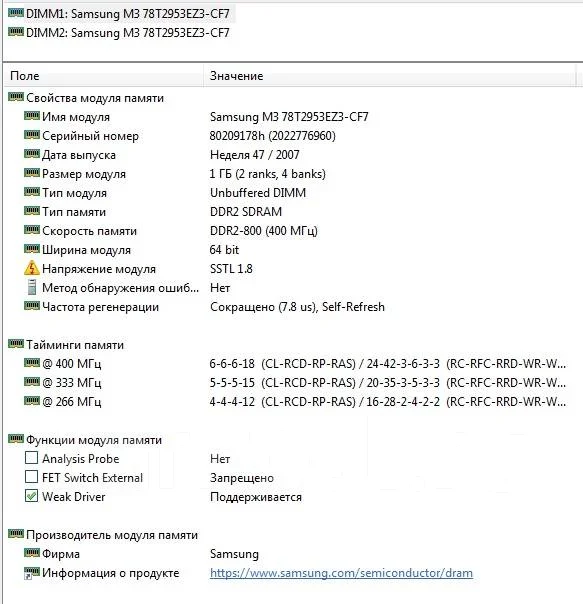This screenshot has width=583, height=604.
Task: Click the value Unbuffered DIMM
Action: coord(258,193)
